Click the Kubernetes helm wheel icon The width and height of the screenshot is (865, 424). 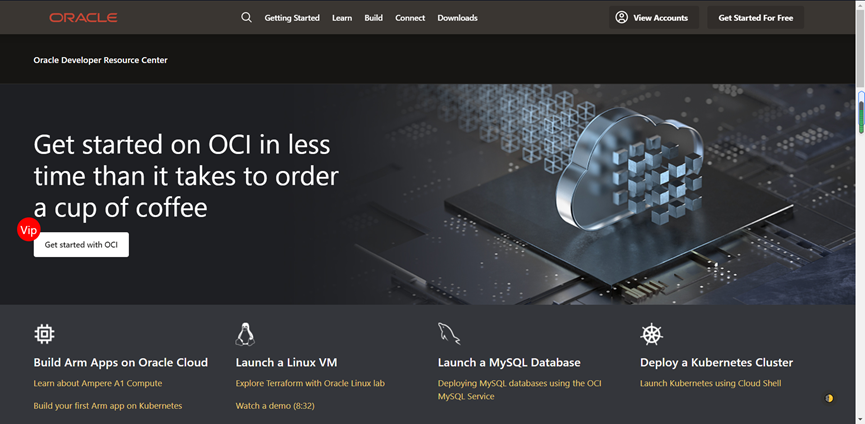pos(651,334)
